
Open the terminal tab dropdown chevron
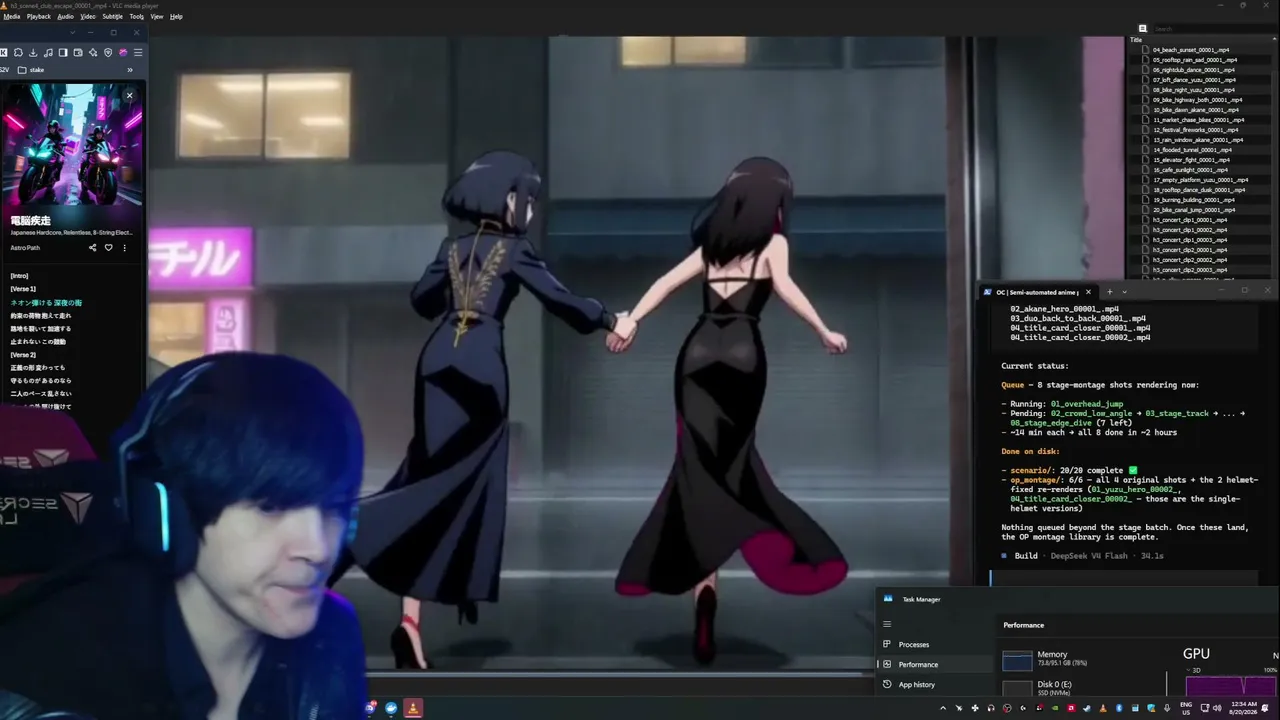point(1124,292)
